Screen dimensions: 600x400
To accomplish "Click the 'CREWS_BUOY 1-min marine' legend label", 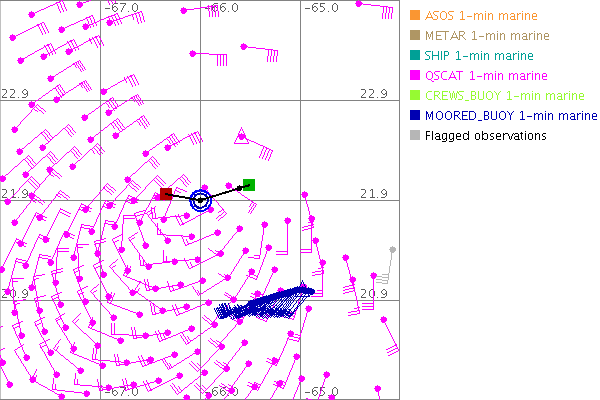I will 504,96.
